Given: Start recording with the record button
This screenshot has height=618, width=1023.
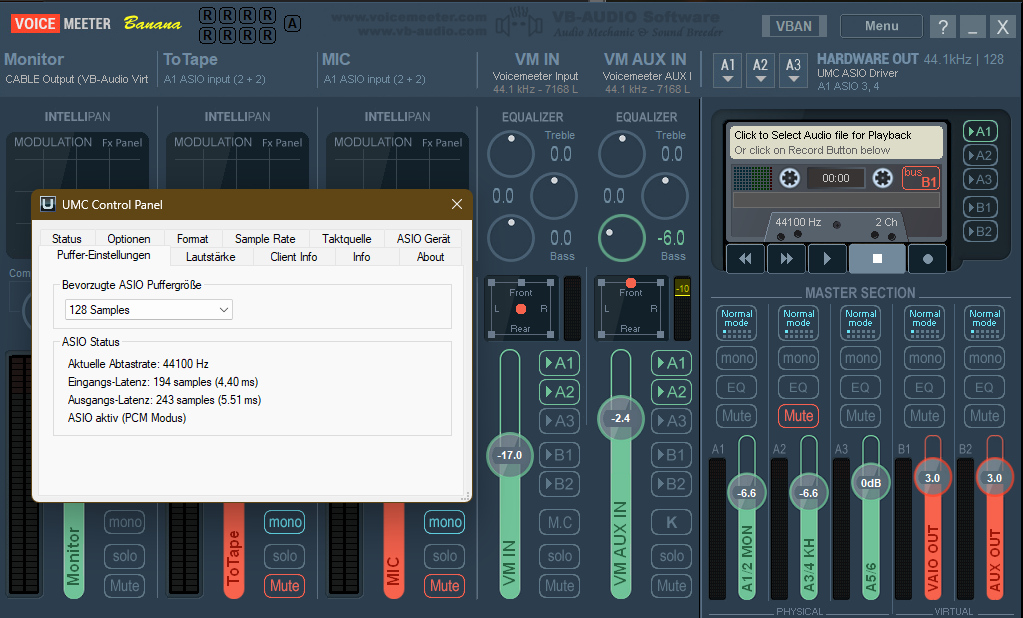Looking at the screenshot, I should (x=928, y=258).
